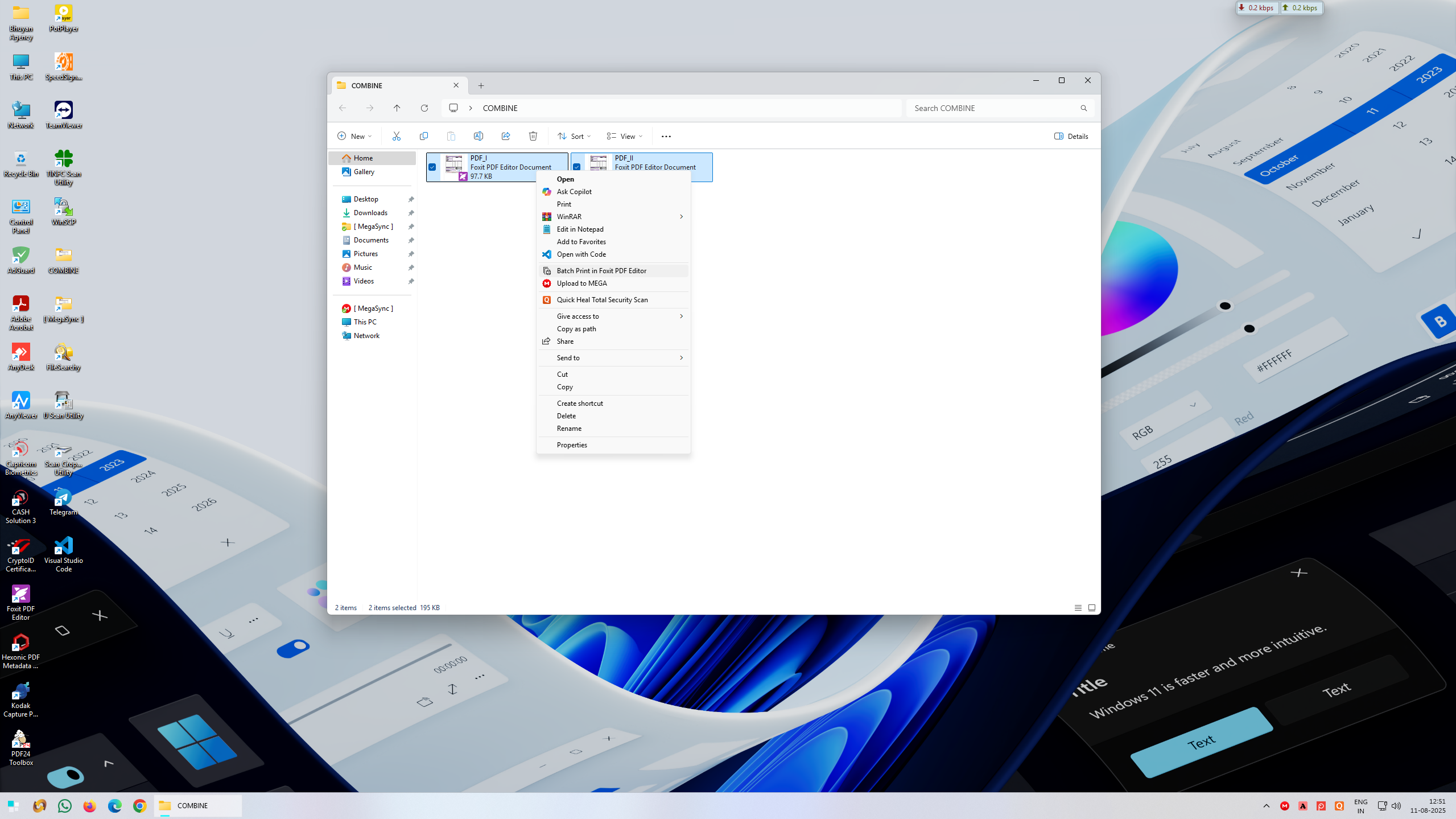Screen dimensions: 1456x819
Task: Select Batch Print in Foxit PDF Editor
Action: click(613, 271)
